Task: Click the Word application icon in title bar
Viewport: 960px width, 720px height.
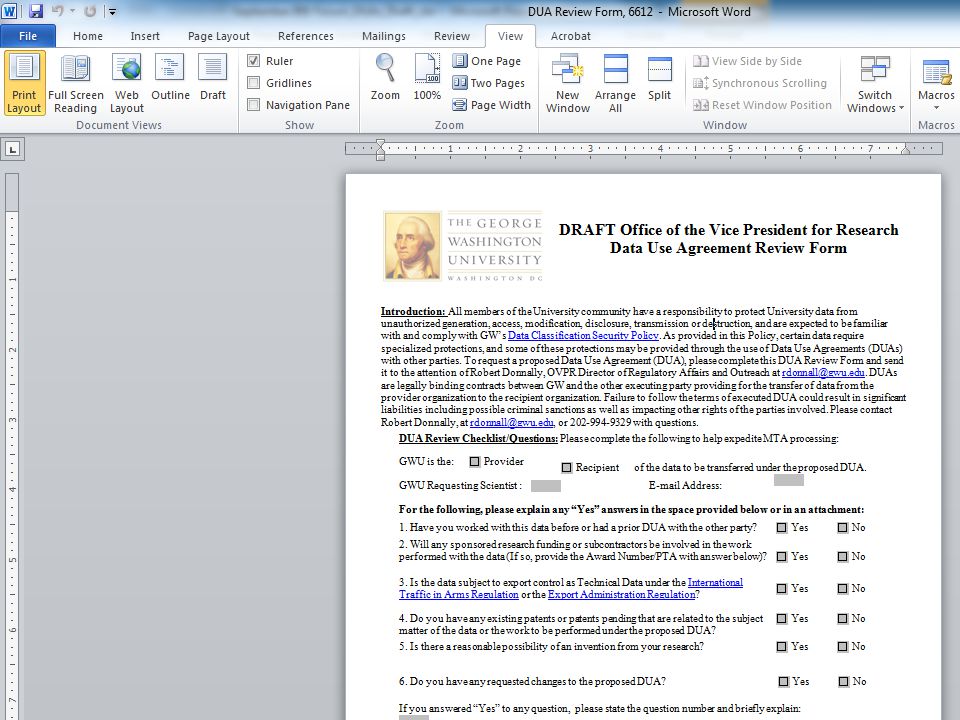Action: pyautogui.click(x=10, y=11)
